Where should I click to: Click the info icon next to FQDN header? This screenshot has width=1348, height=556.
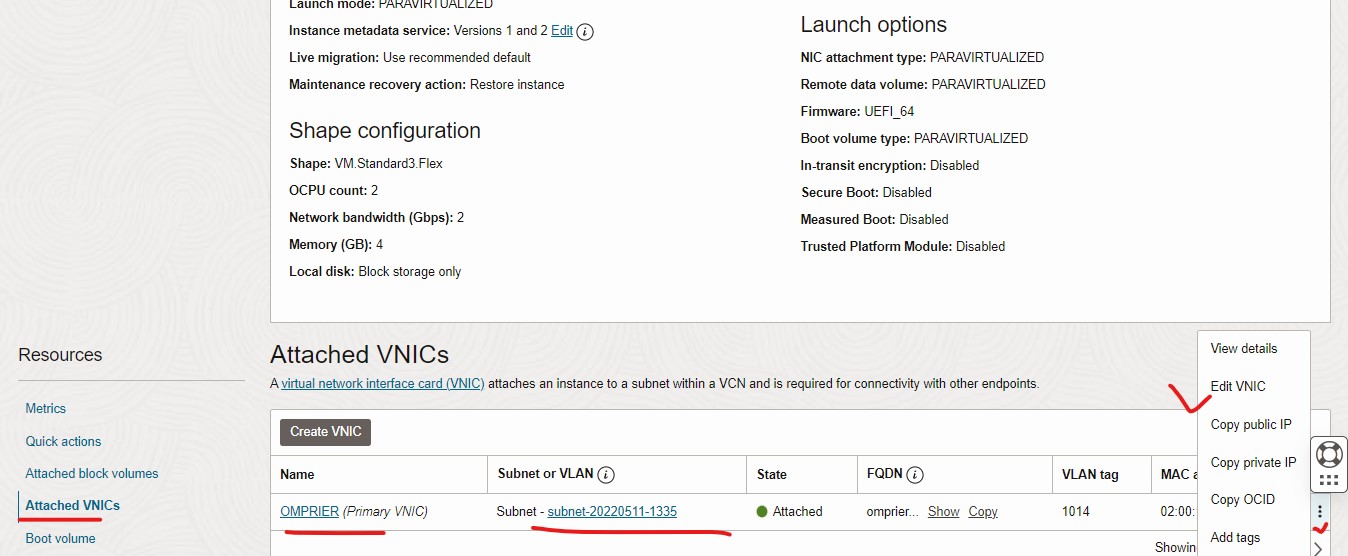(914, 475)
